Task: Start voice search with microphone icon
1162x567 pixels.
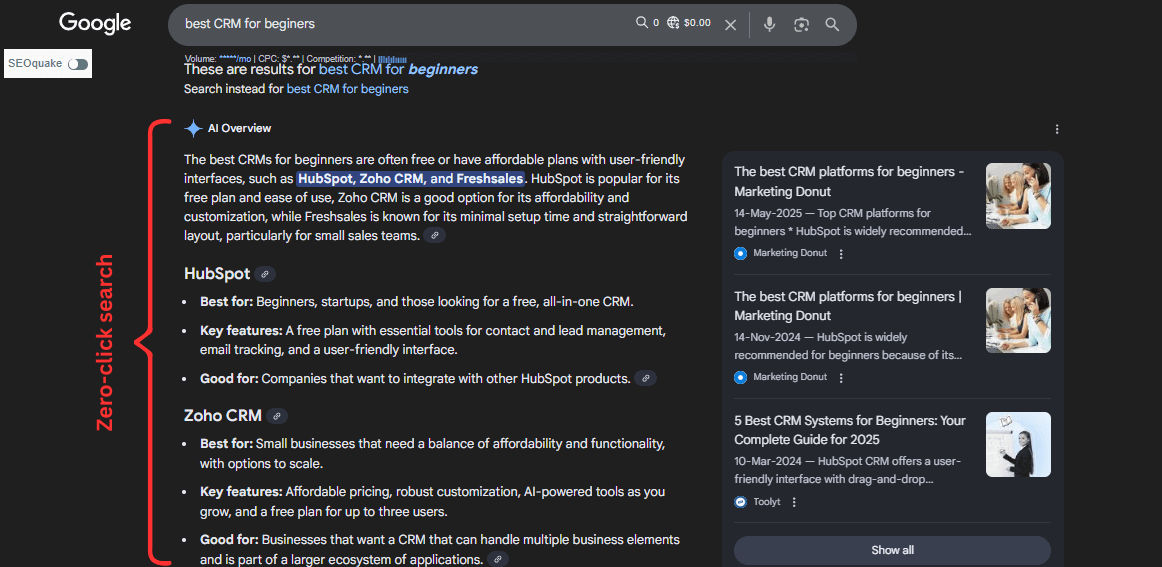Action: point(769,24)
